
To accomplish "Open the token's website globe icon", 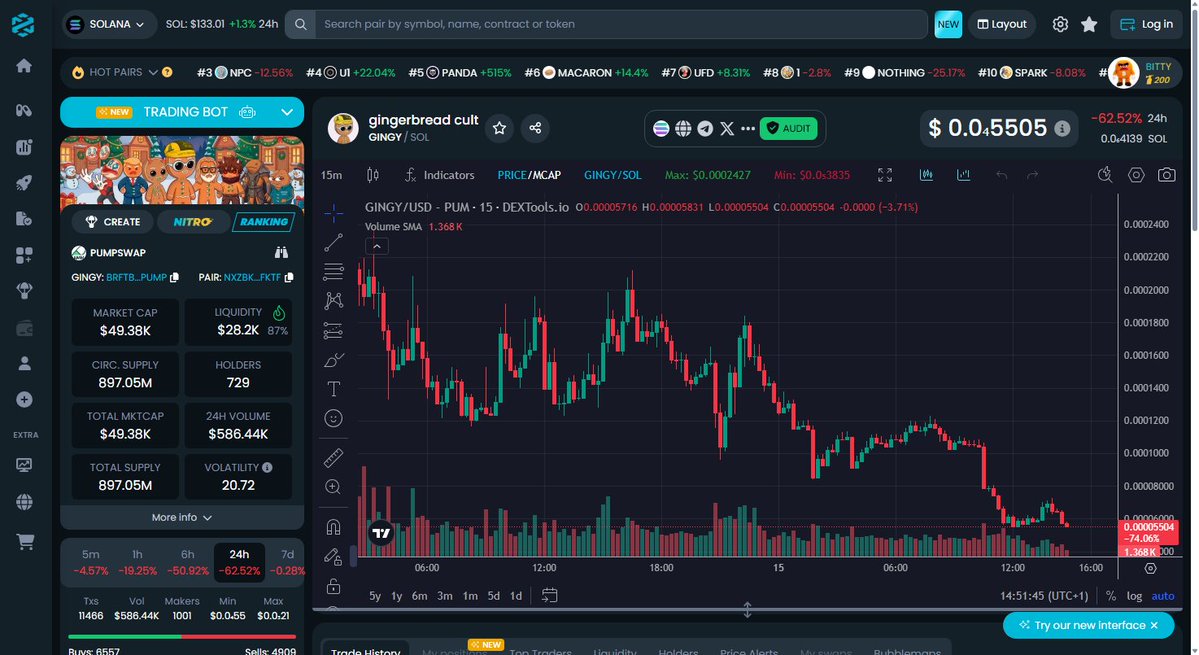I will (x=683, y=128).
